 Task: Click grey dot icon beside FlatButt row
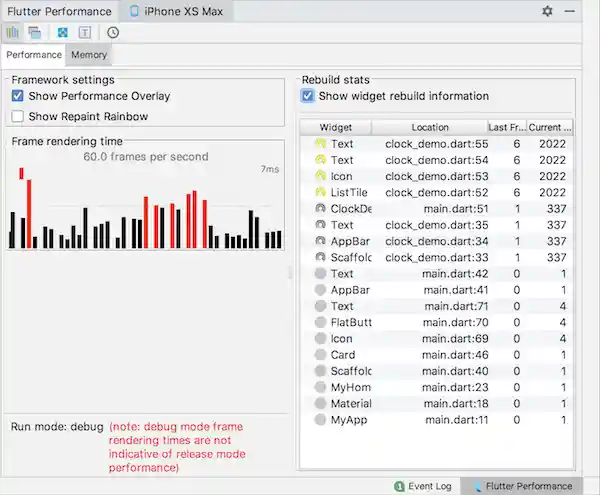click(x=320, y=322)
